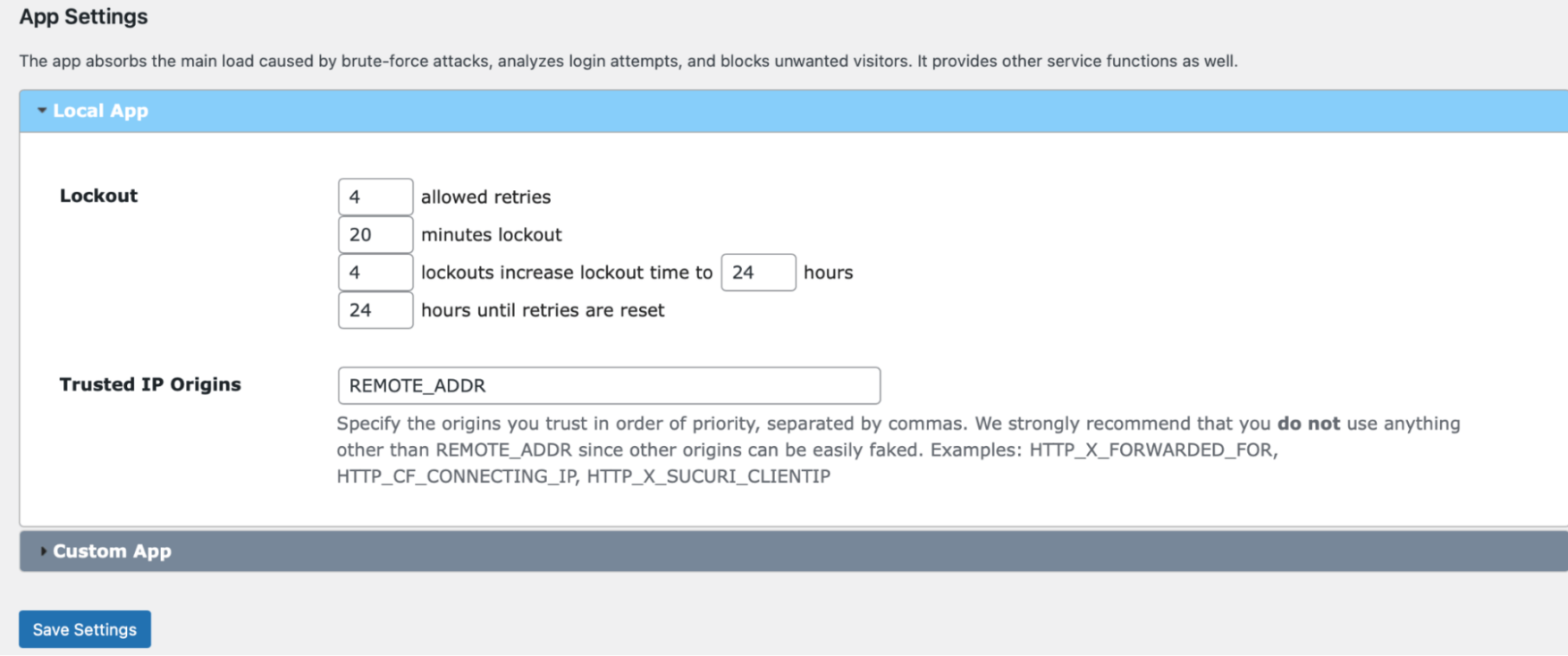Click the allowed retries text label
The width and height of the screenshot is (1568, 656).
pyautogui.click(x=485, y=197)
